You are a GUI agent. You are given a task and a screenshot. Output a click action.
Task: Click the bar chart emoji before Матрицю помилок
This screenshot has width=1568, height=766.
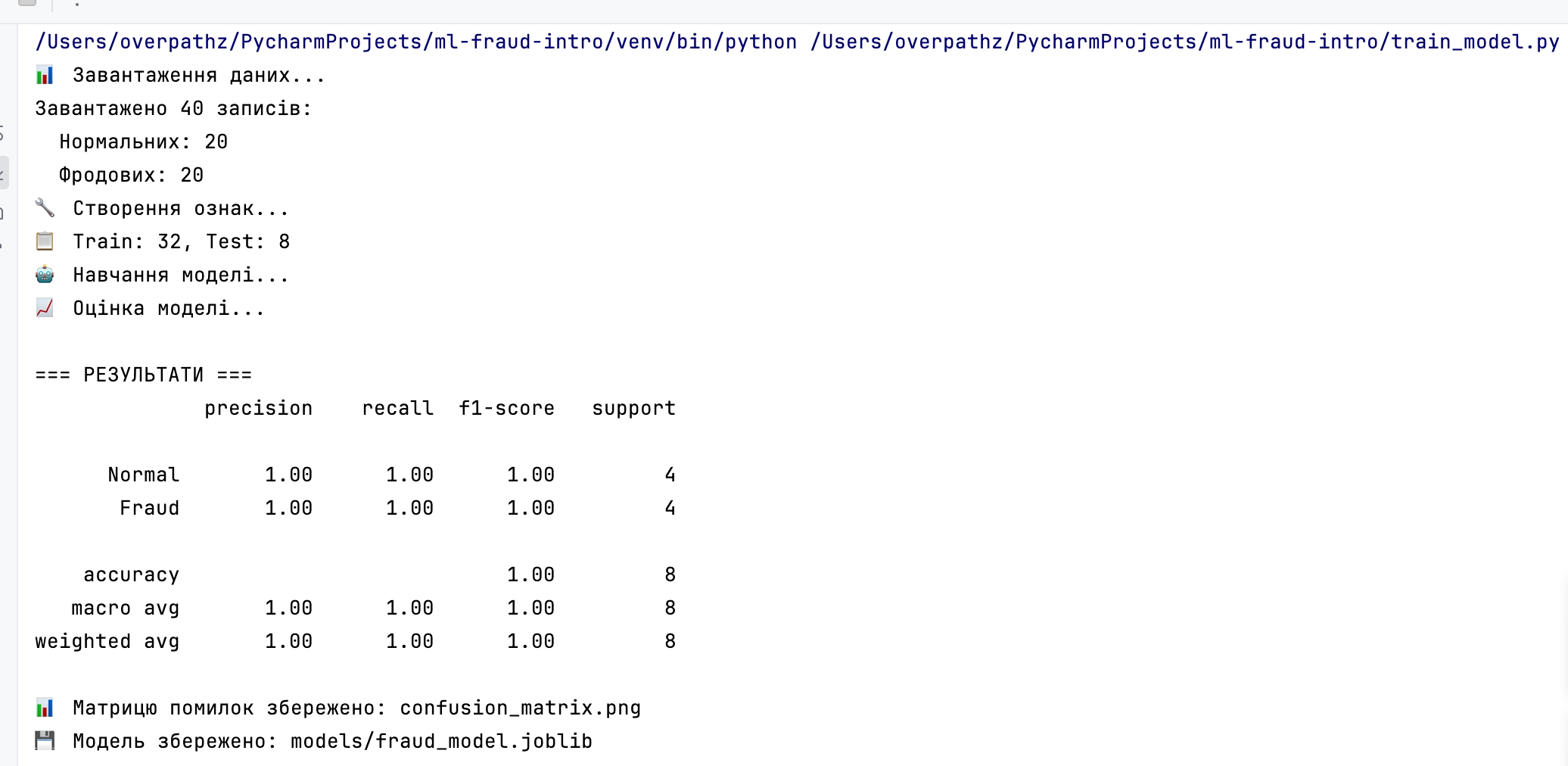[45, 708]
